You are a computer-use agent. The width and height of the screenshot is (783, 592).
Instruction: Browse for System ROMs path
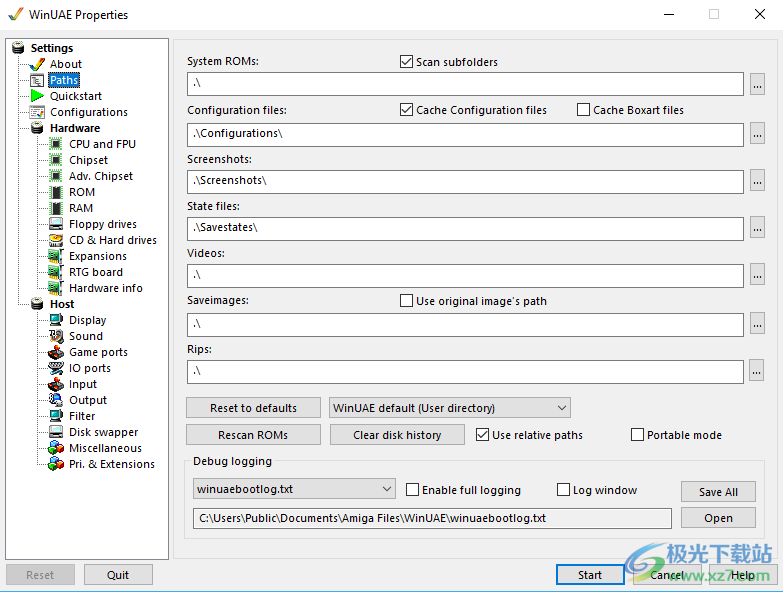(758, 84)
